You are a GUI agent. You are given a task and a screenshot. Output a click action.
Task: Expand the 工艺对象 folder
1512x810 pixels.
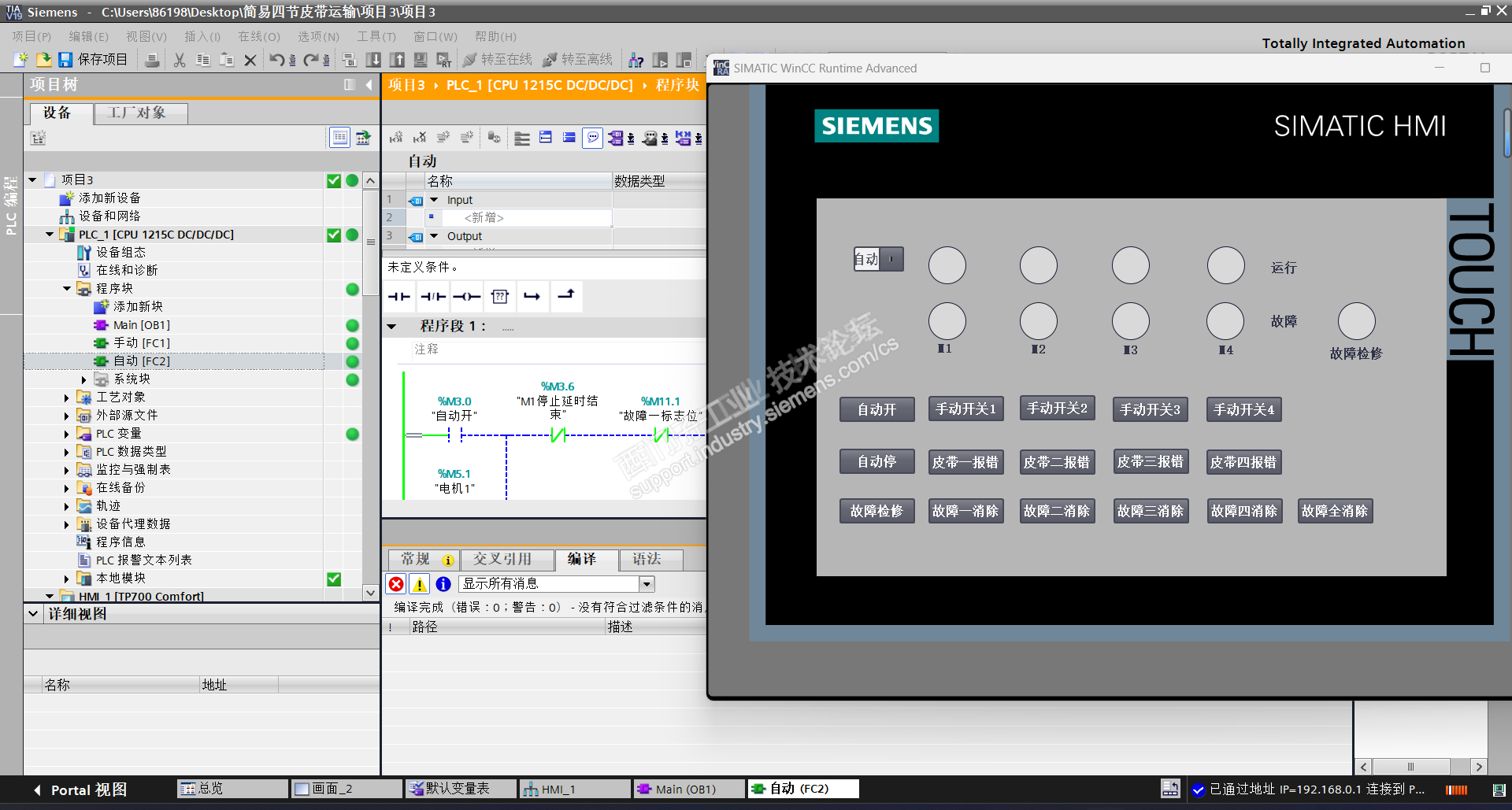68,398
